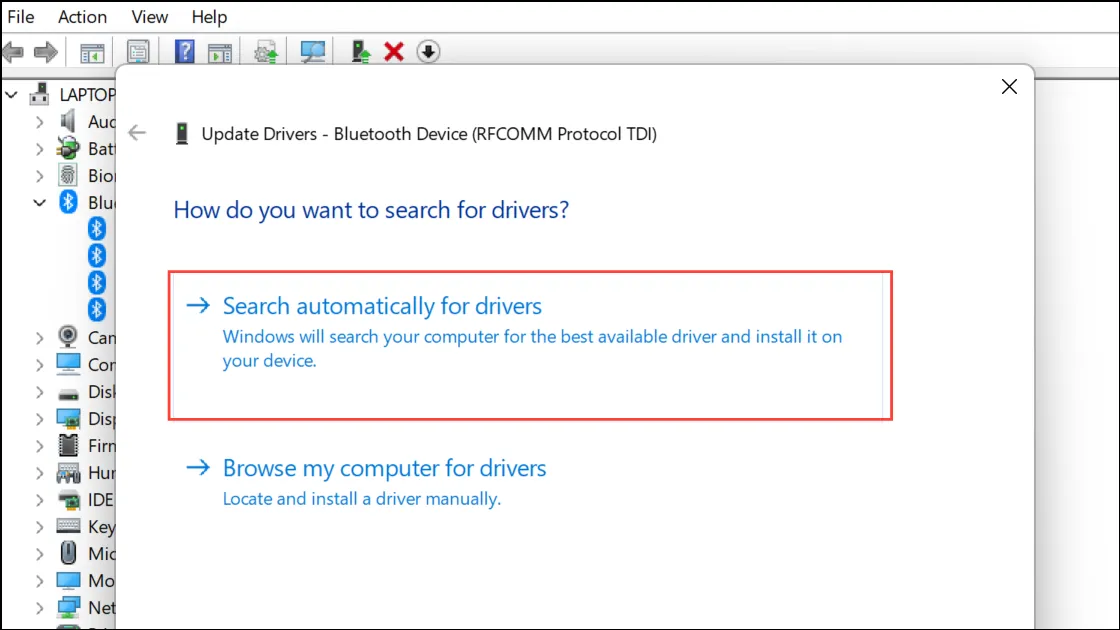Open the Properties toolbar icon

138,52
